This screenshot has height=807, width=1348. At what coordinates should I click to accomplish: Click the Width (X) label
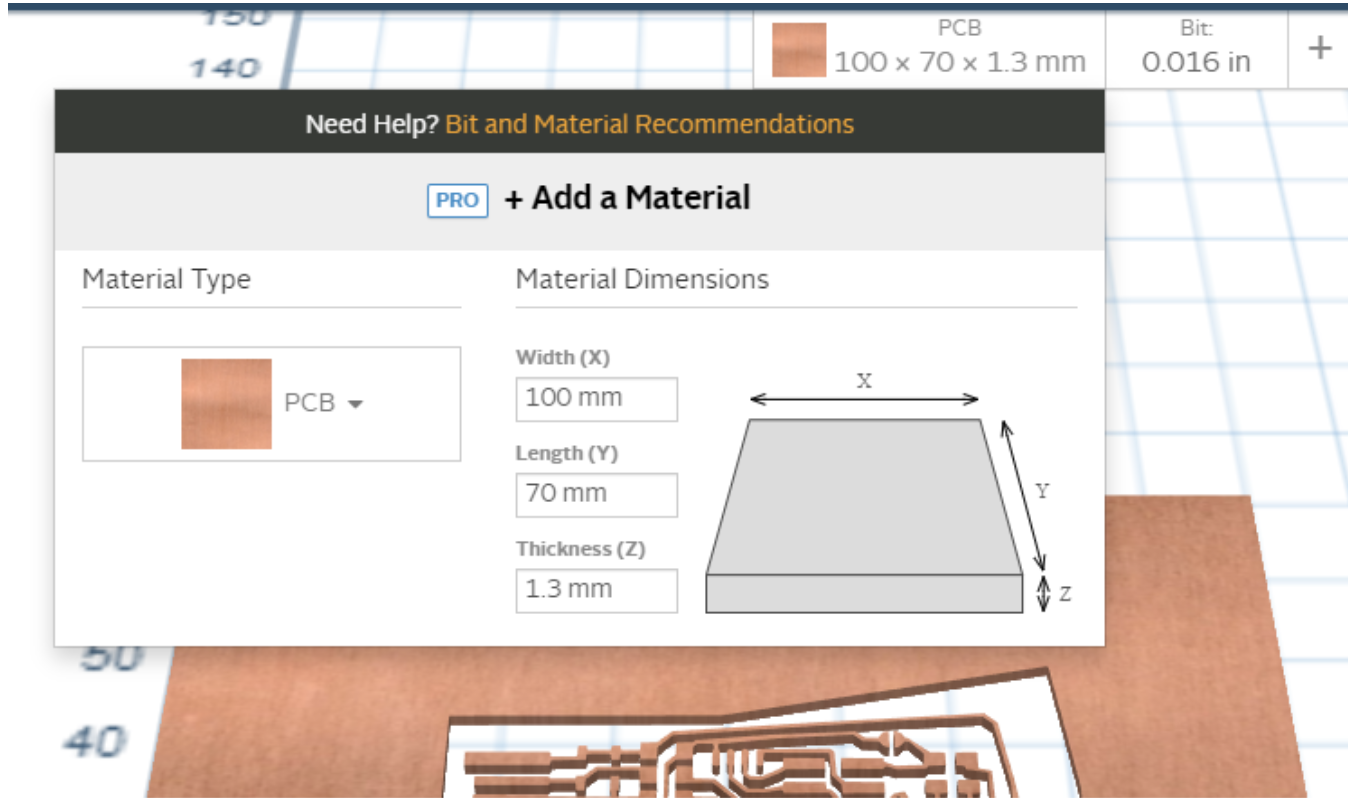[563, 357]
